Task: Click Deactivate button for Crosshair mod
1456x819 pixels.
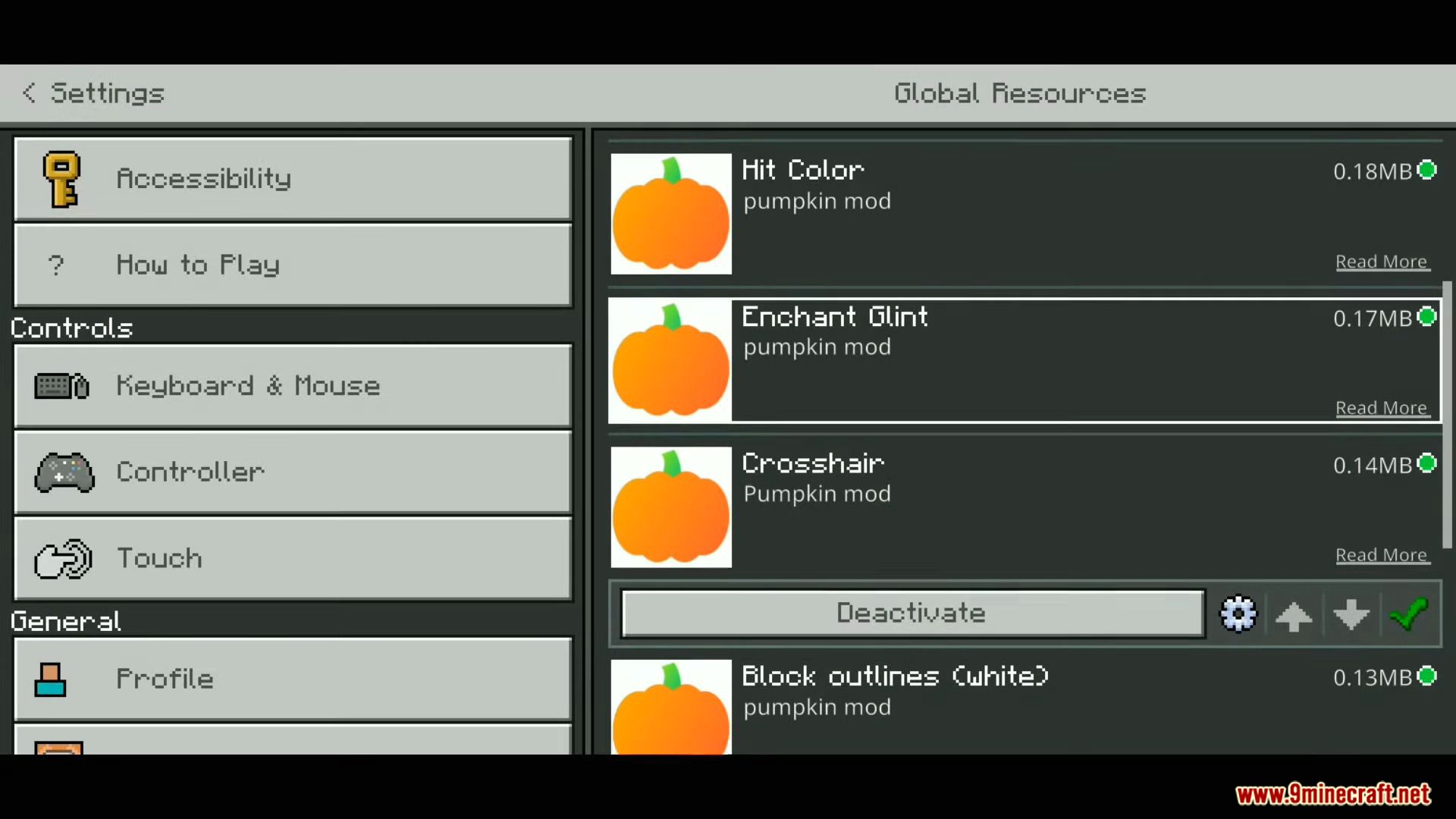Action: [909, 613]
